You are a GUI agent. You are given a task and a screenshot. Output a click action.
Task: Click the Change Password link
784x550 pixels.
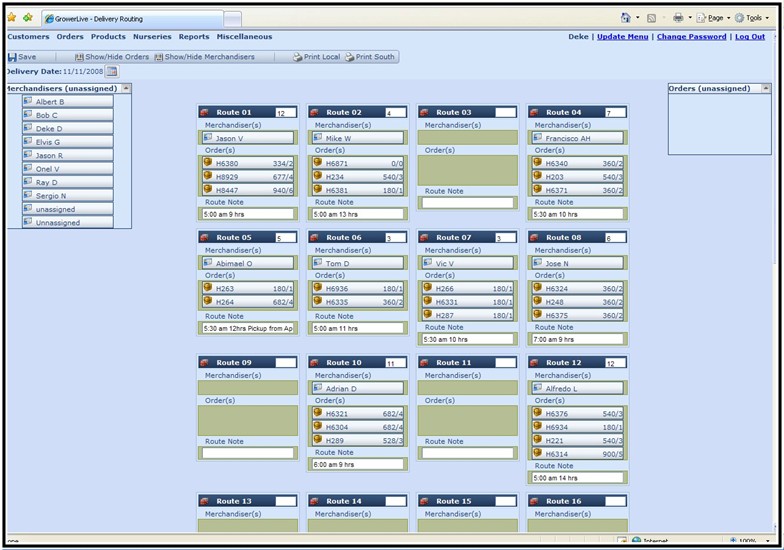[x=691, y=36]
